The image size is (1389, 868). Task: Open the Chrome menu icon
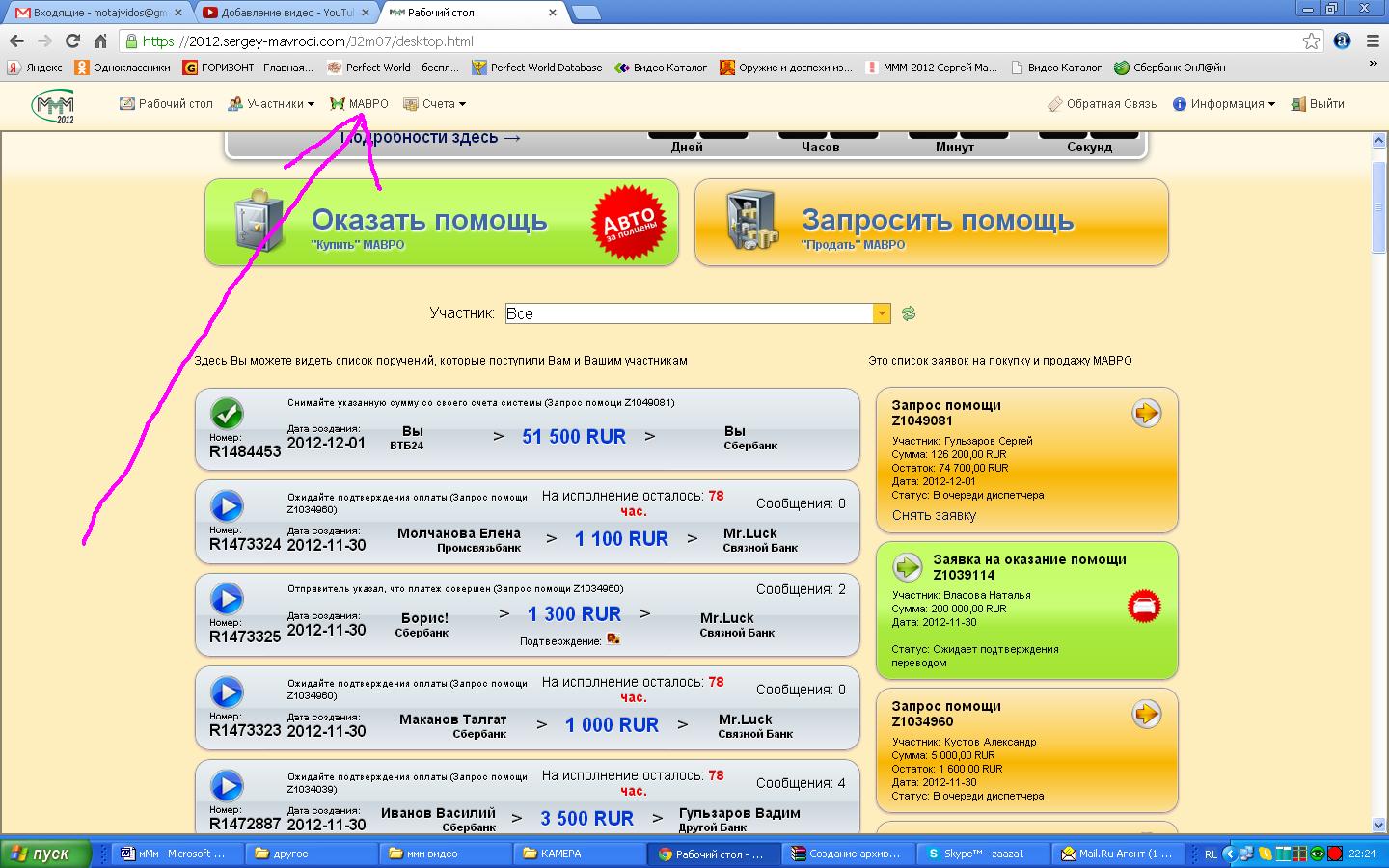point(1374,41)
